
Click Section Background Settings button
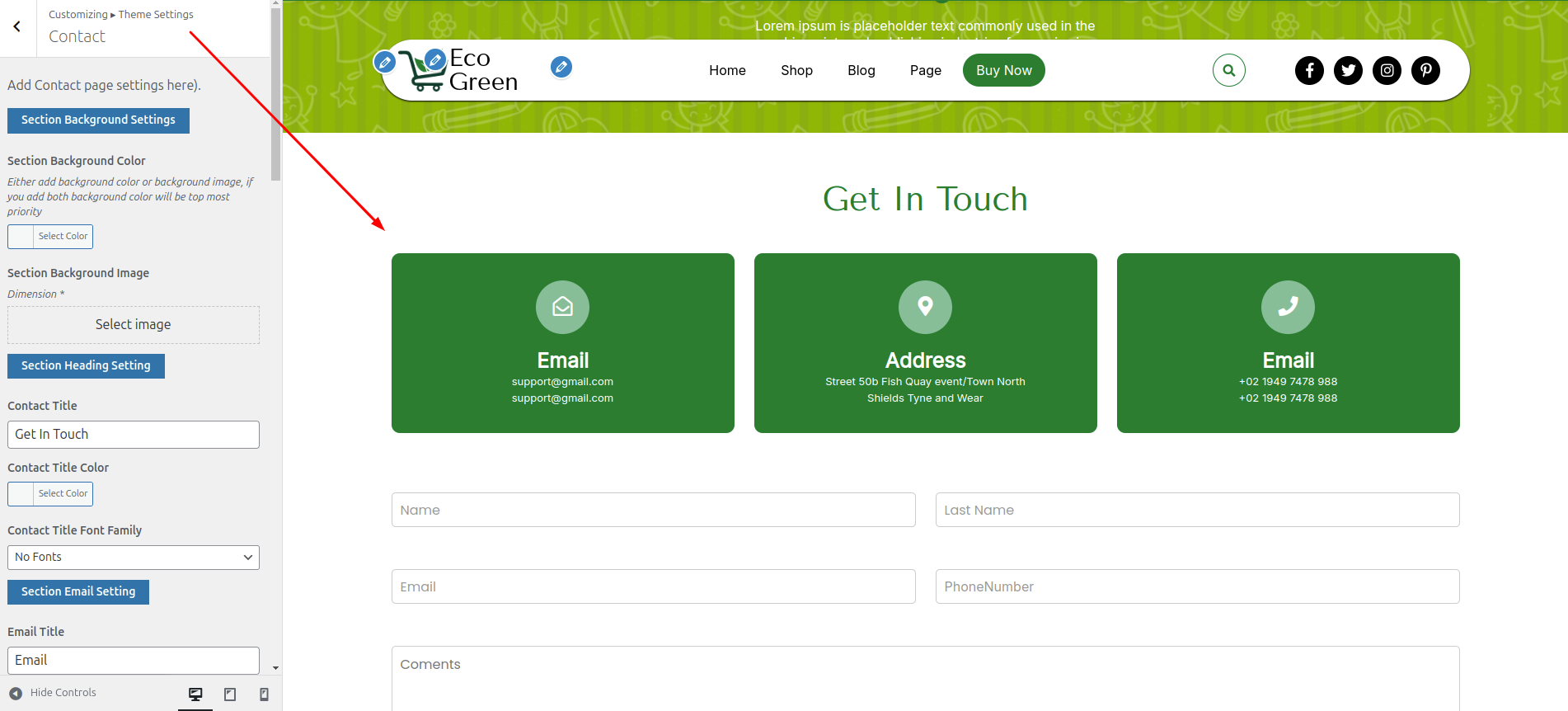point(98,120)
